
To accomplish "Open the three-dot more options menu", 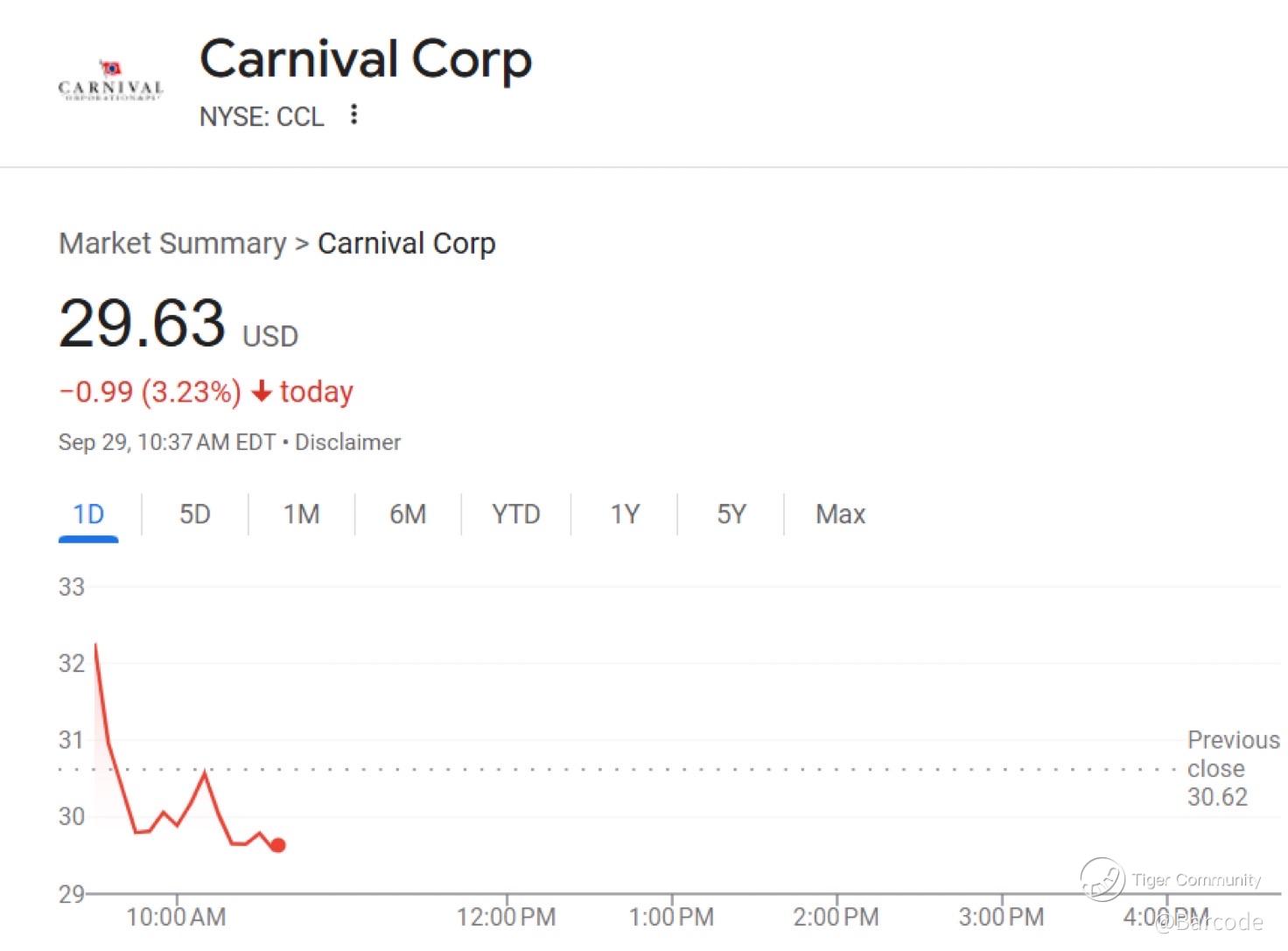I will 353,115.
